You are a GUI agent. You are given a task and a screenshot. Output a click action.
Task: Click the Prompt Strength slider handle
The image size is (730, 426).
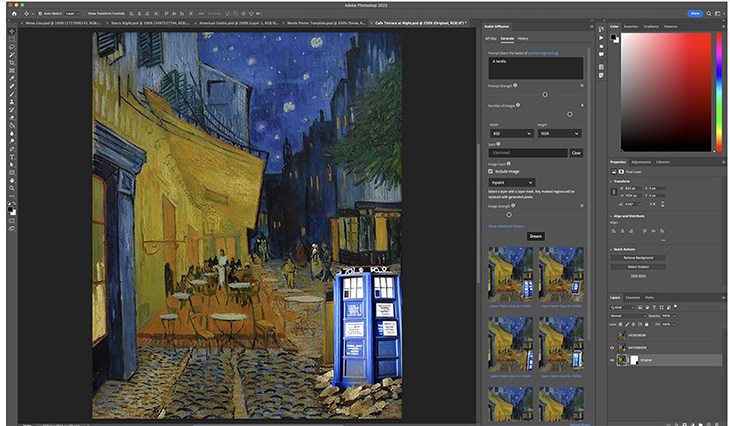click(x=545, y=95)
